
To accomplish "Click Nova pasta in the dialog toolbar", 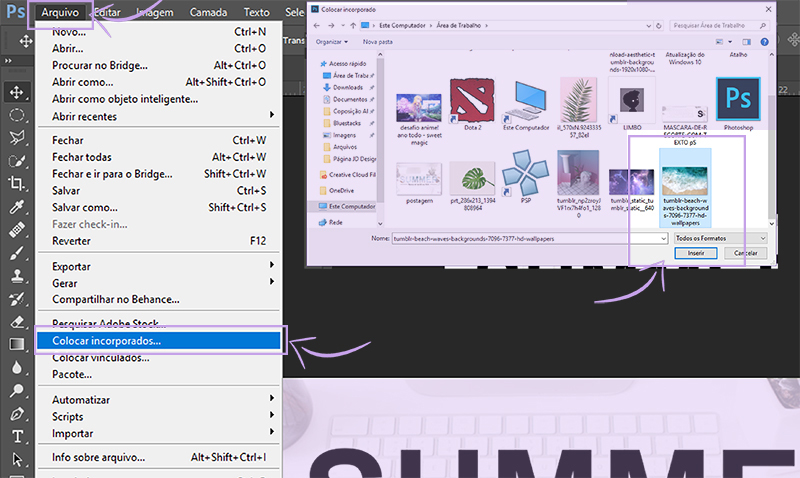I will coord(378,42).
